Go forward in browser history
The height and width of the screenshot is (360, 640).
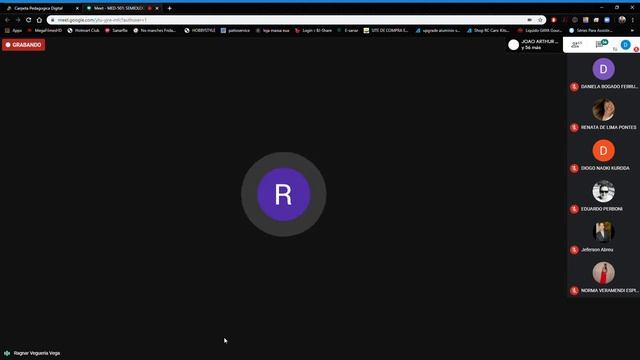point(18,20)
